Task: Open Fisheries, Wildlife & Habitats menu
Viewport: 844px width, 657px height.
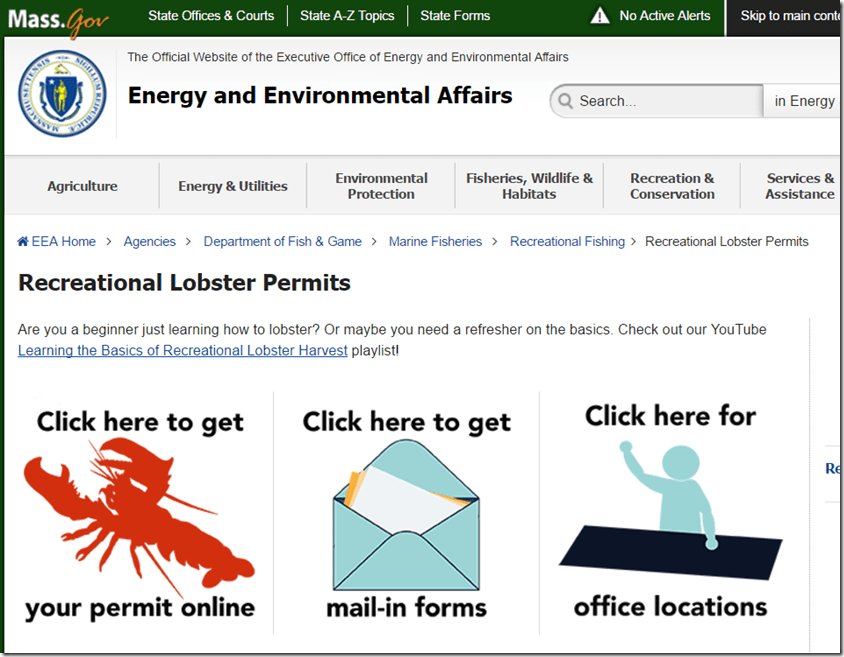Action: tap(529, 186)
